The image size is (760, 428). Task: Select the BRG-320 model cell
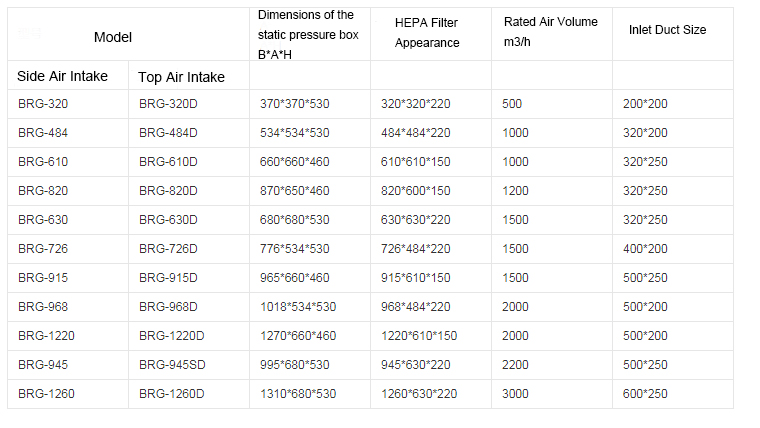click(x=43, y=104)
